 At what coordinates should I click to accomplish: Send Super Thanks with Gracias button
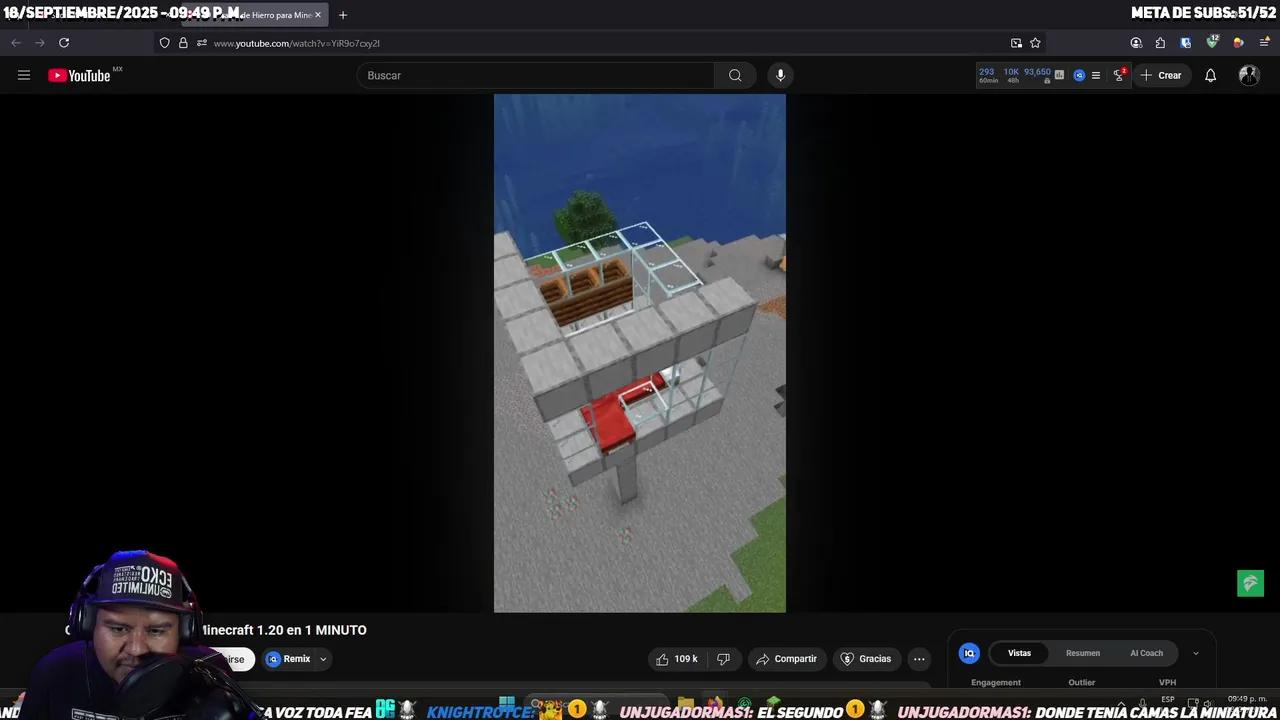point(866,659)
